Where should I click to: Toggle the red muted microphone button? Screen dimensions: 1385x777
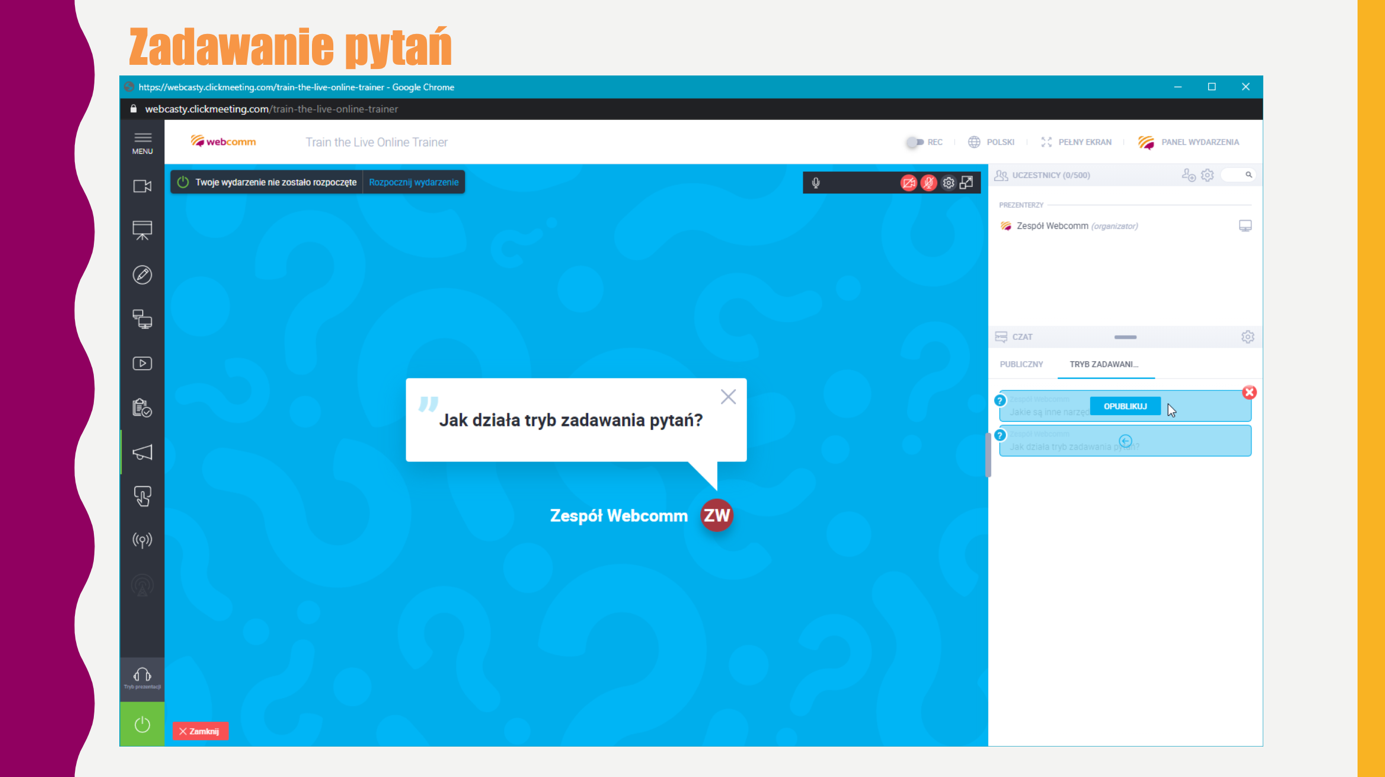(929, 183)
